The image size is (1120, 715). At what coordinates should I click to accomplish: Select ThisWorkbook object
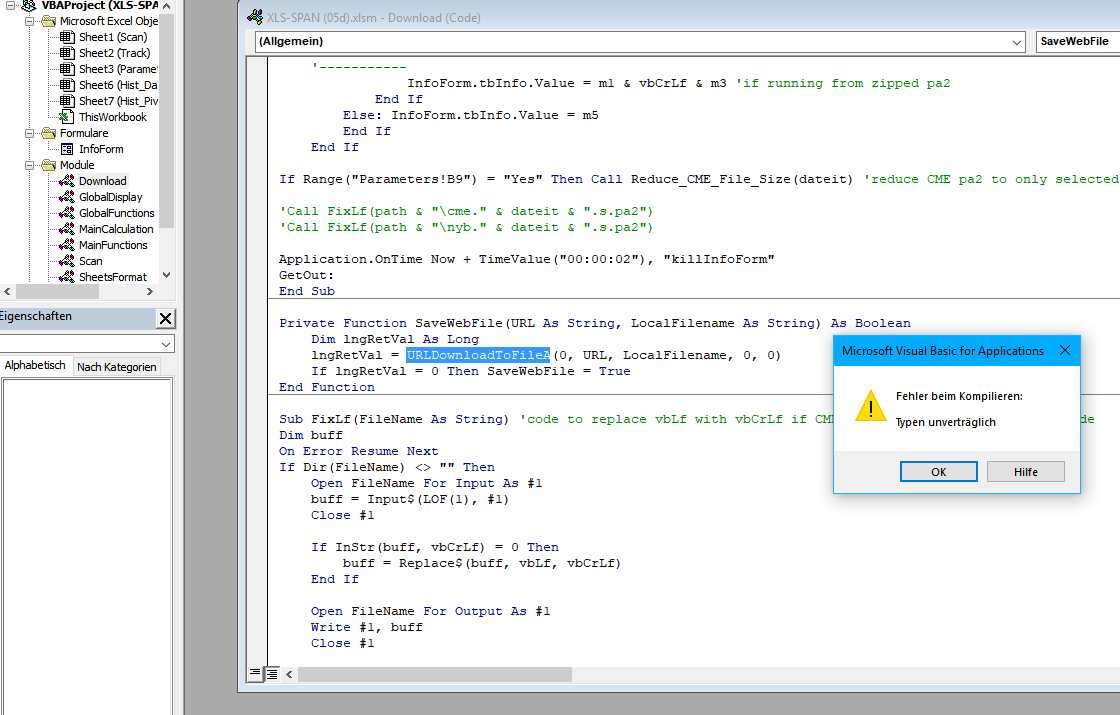coord(113,117)
